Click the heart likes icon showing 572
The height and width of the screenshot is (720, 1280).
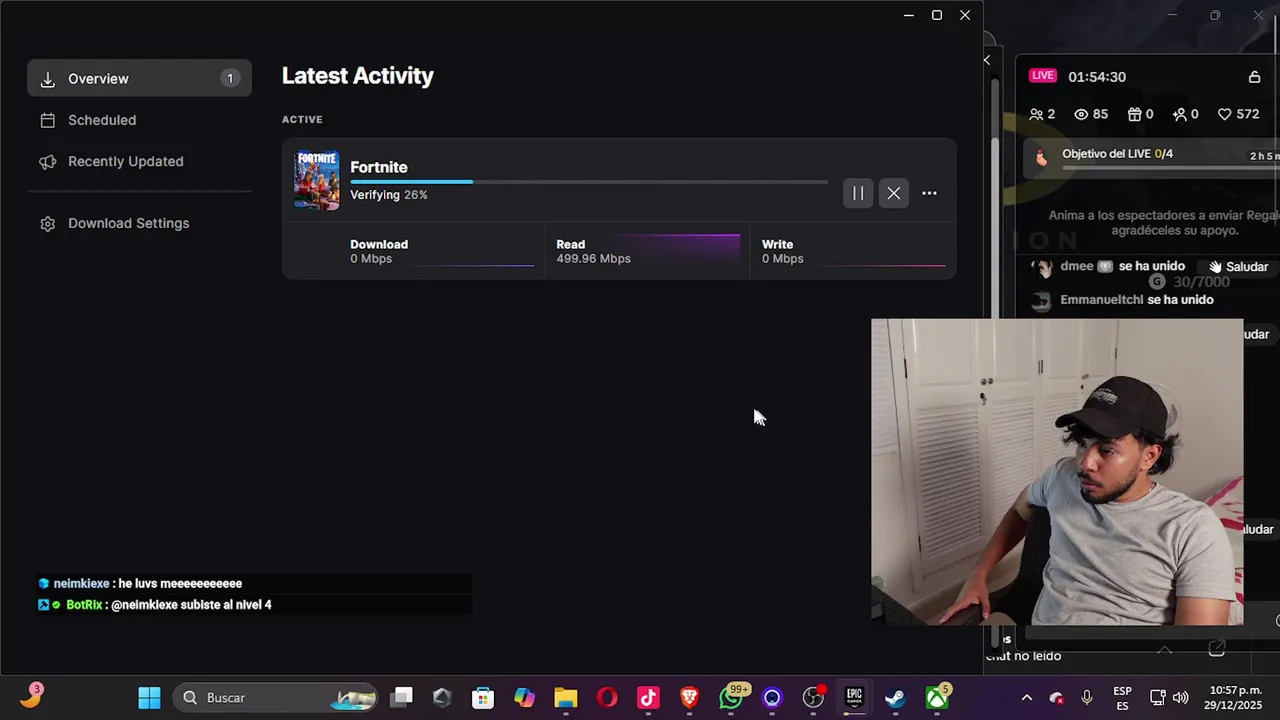(x=1224, y=114)
